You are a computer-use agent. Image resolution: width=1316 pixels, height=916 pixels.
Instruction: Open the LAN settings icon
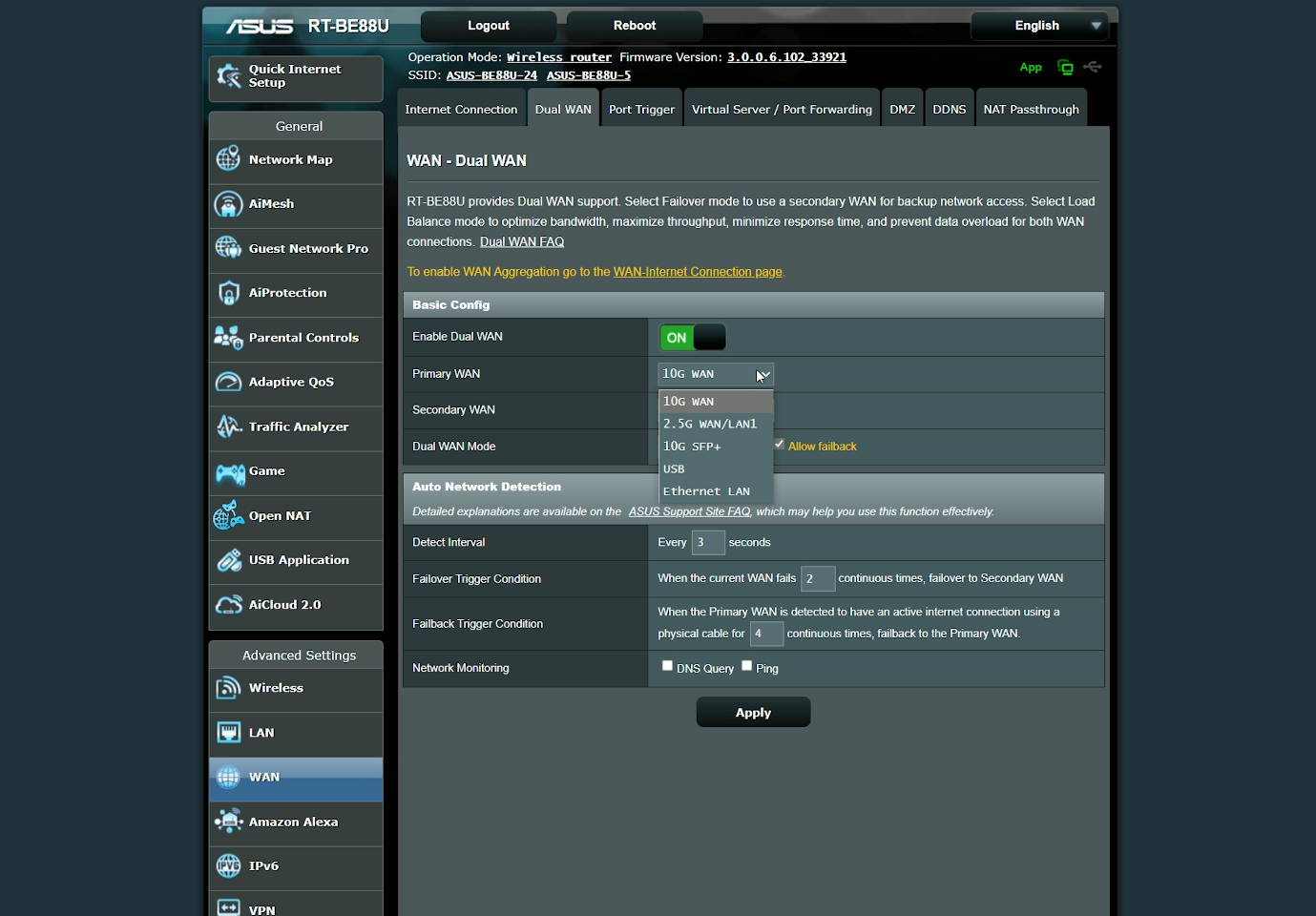[228, 732]
